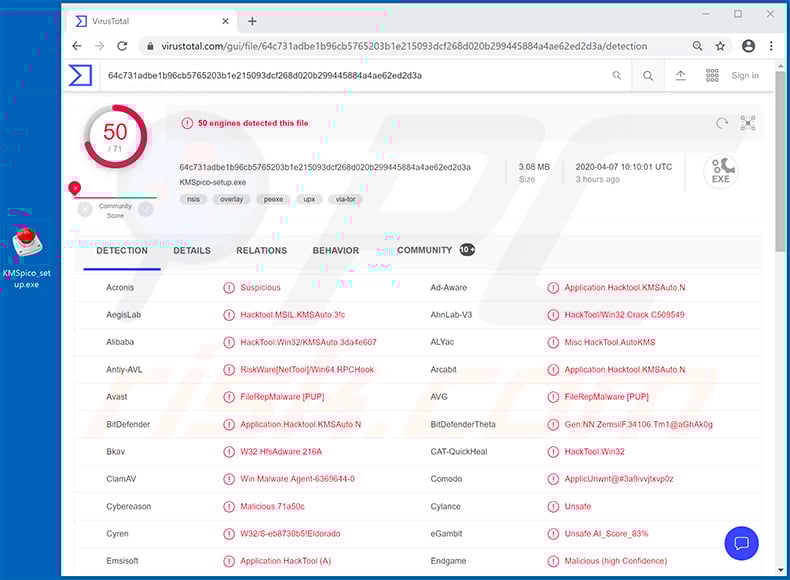Click the browser forward arrow
Screen dimensions: 790x580
coord(99,46)
